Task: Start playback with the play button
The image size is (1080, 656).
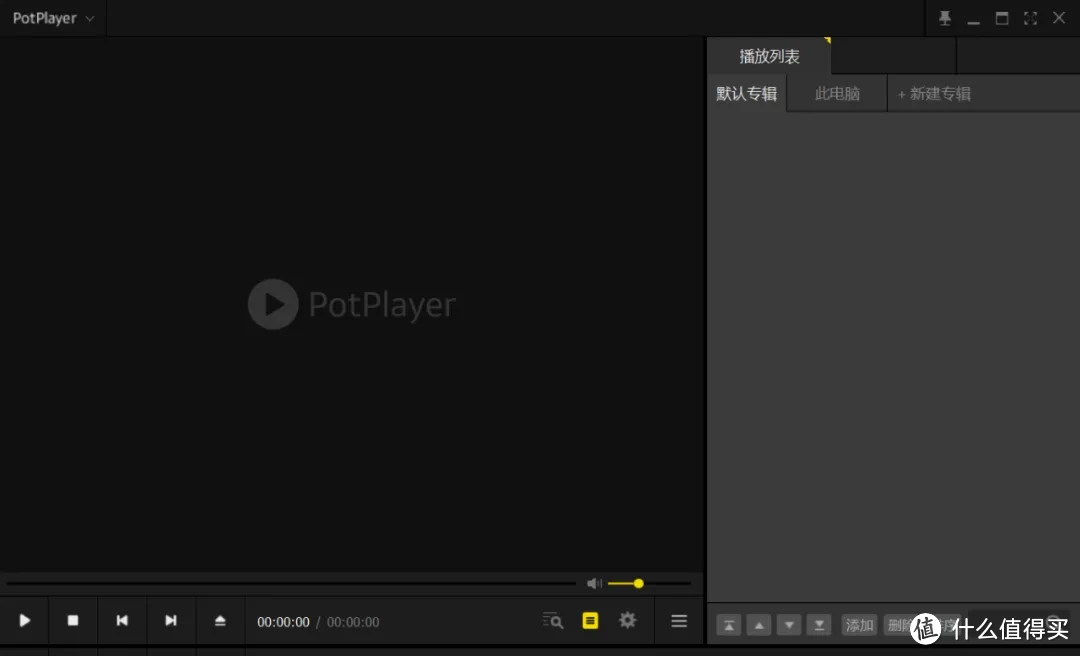Action: (25, 621)
